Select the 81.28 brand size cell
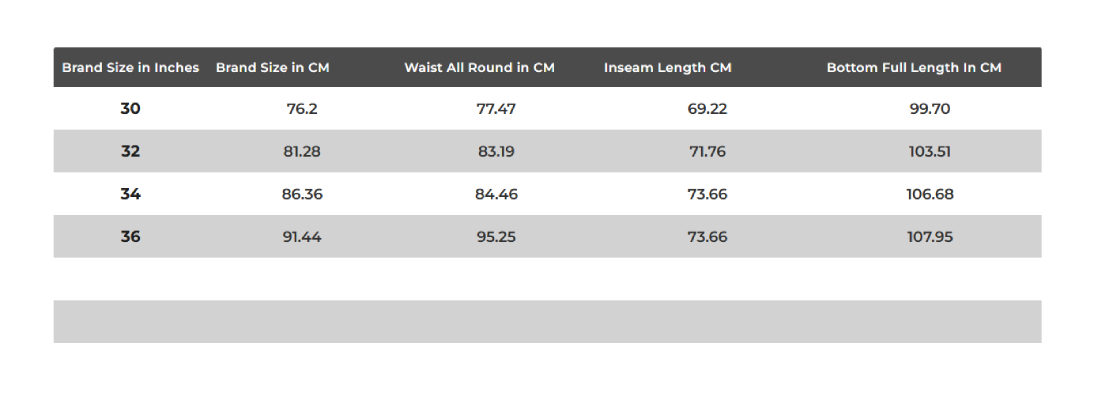The width and height of the screenshot is (1094, 400). coord(302,152)
